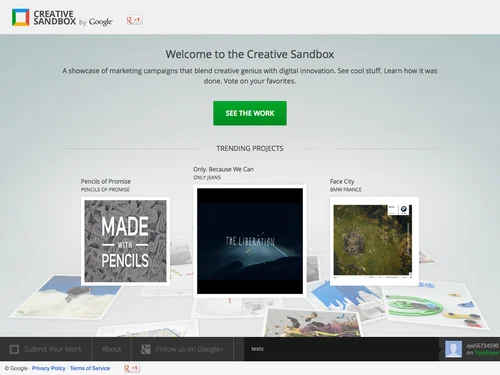Open the Face City BMW map thumbnail
The height and width of the screenshot is (375, 500).
pos(374,241)
